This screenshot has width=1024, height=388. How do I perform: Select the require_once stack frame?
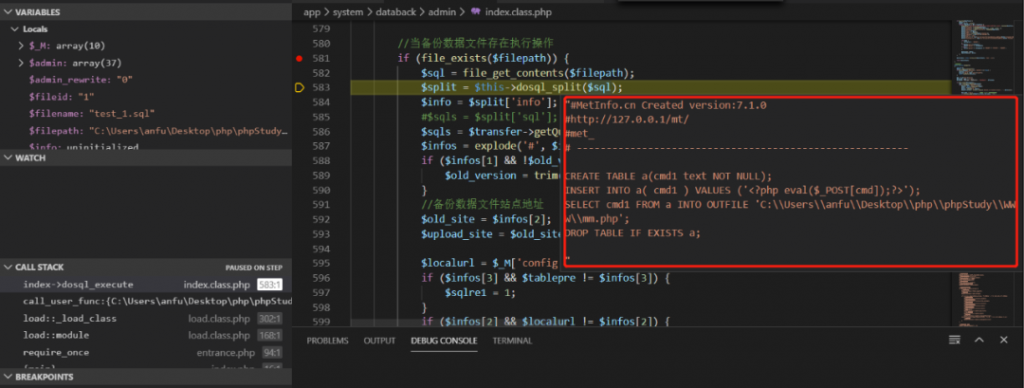point(146,353)
